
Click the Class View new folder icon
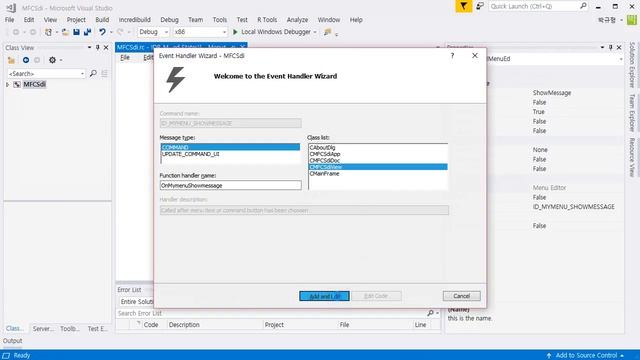point(11,60)
